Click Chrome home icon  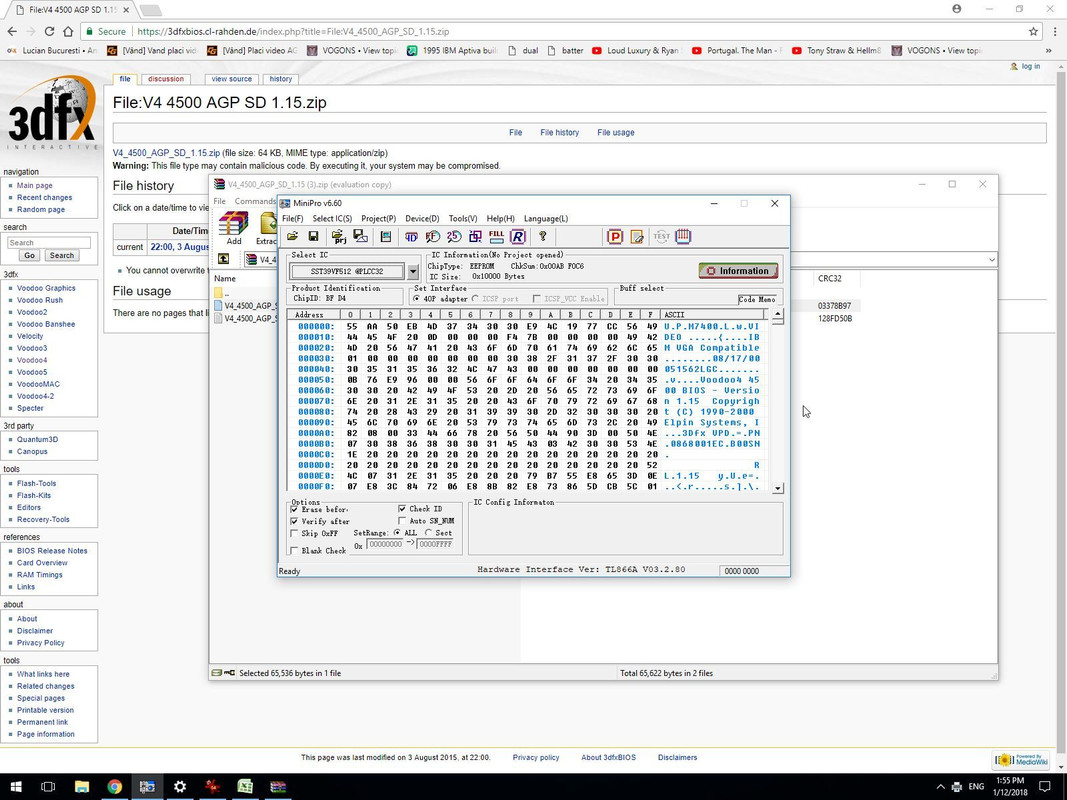coord(68,31)
